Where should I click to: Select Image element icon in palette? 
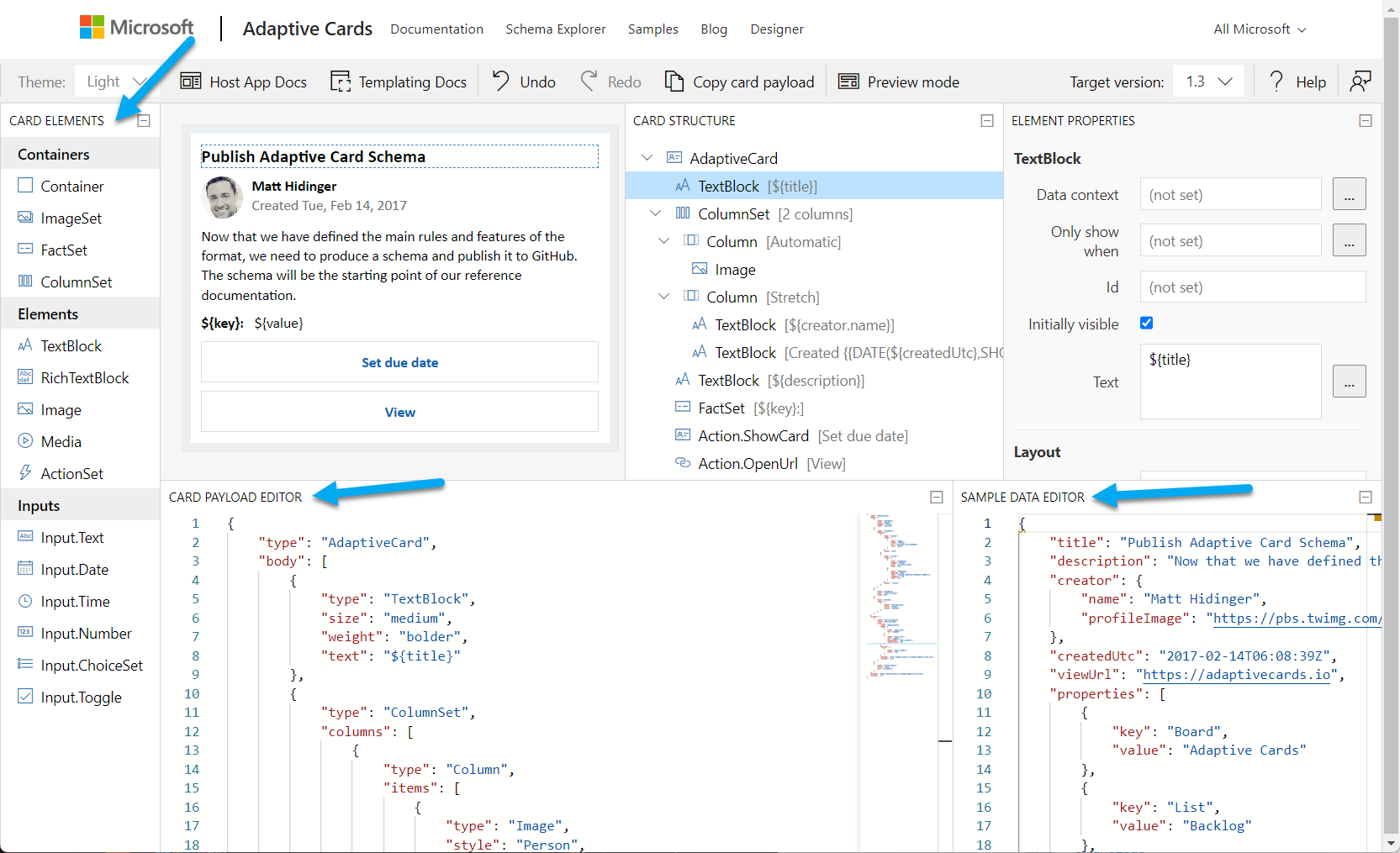(25, 409)
